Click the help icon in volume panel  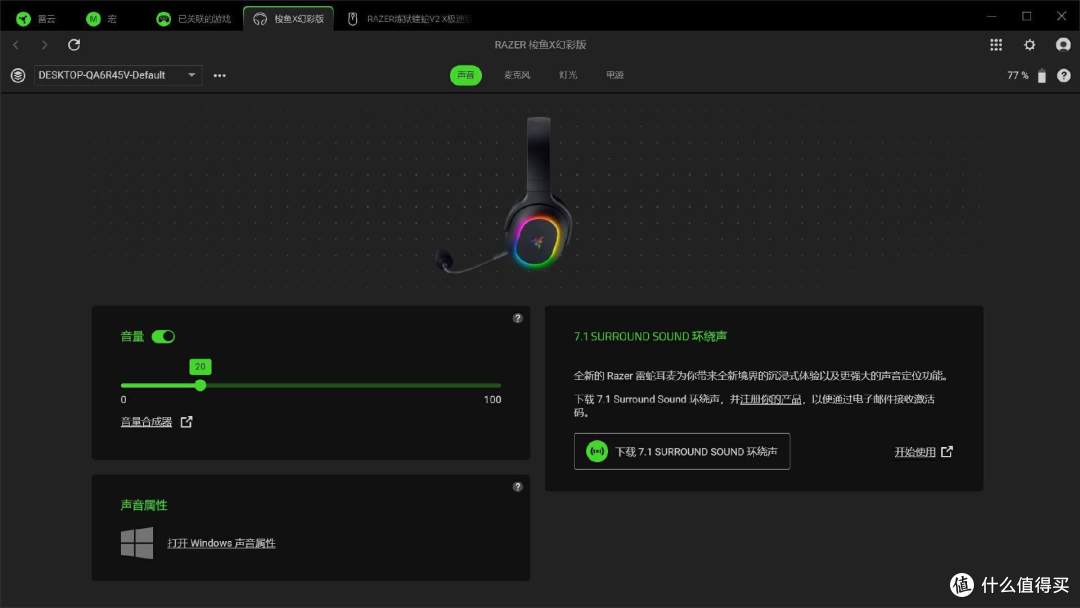coord(517,318)
